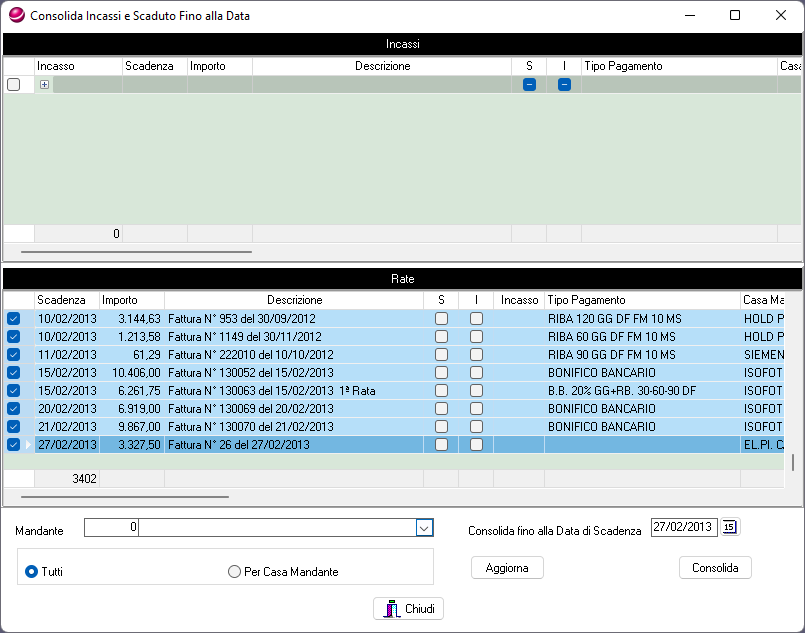Click the Incassi grid horizontal scrollbar

pyautogui.click(x=137, y=252)
